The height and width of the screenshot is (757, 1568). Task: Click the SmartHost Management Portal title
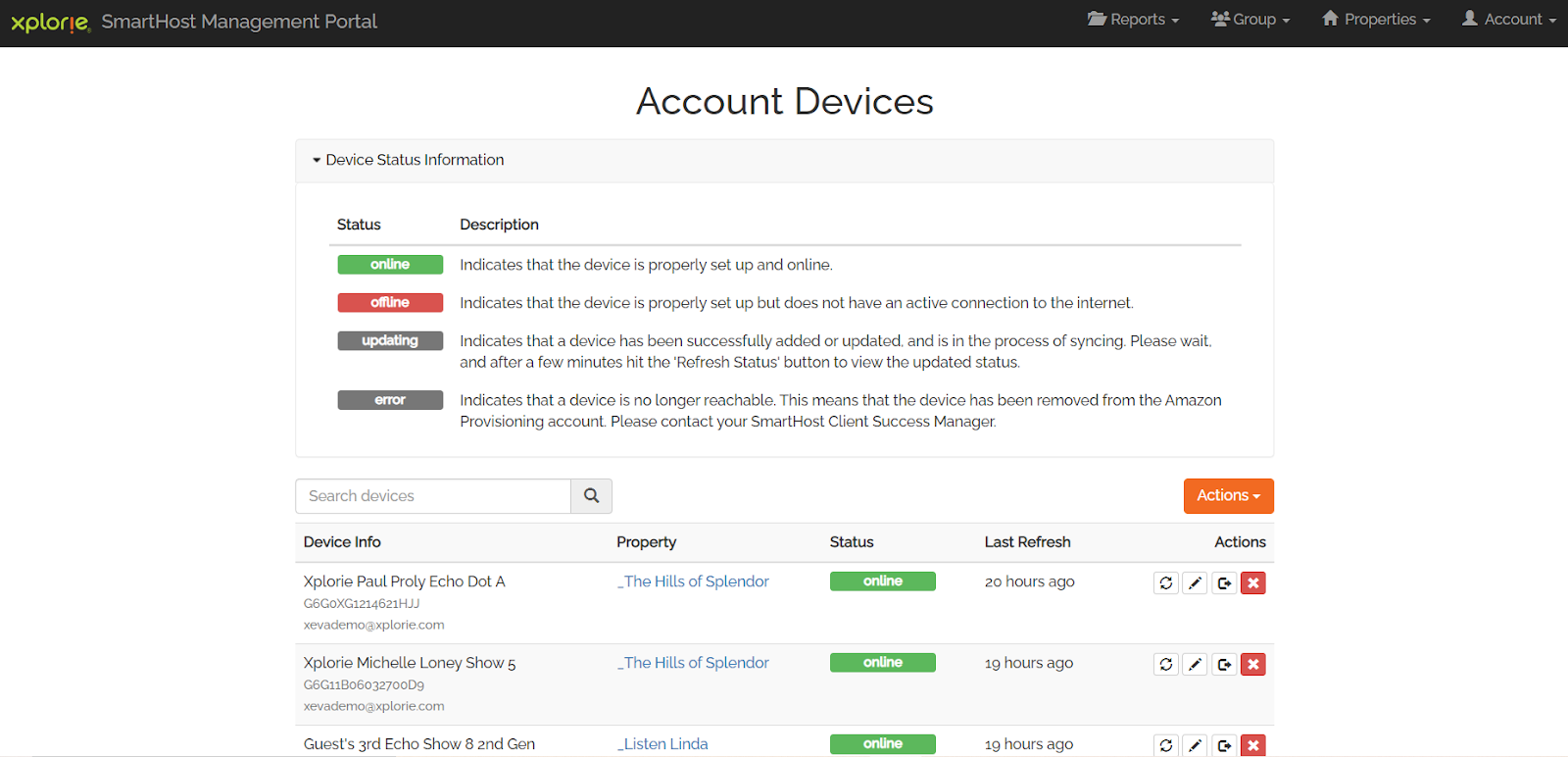(239, 22)
